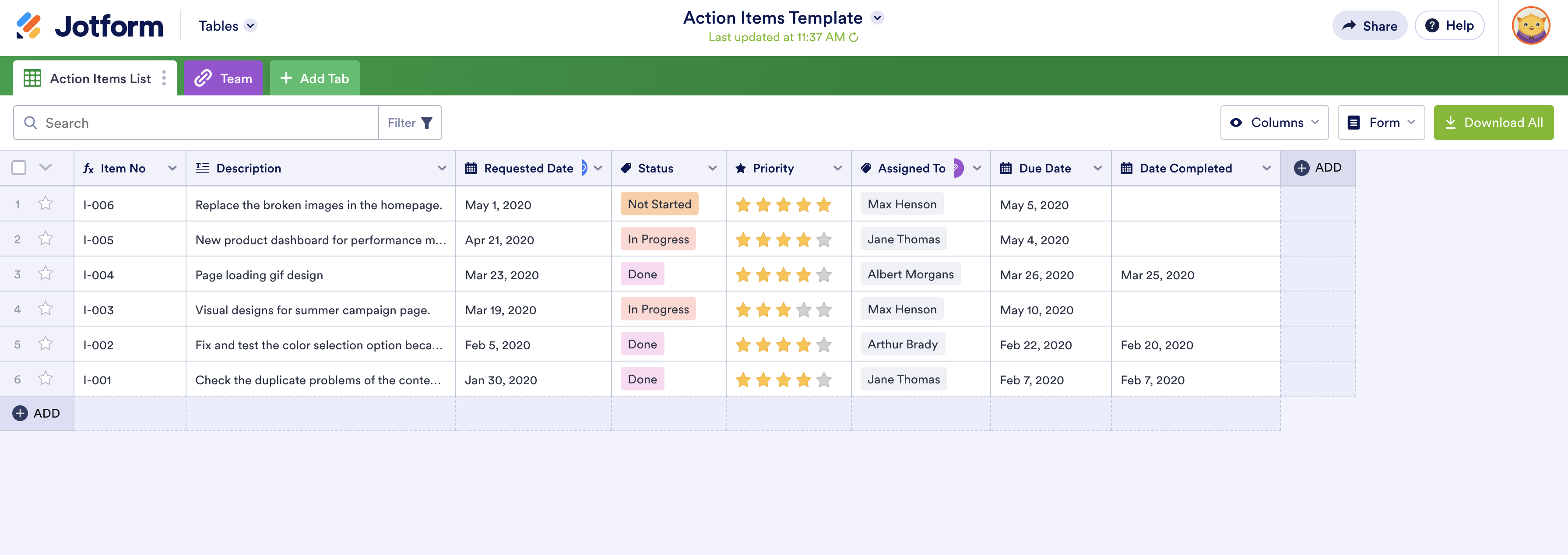Toggle the select-all rows checkbox
The image size is (1568, 555).
[x=19, y=168]
